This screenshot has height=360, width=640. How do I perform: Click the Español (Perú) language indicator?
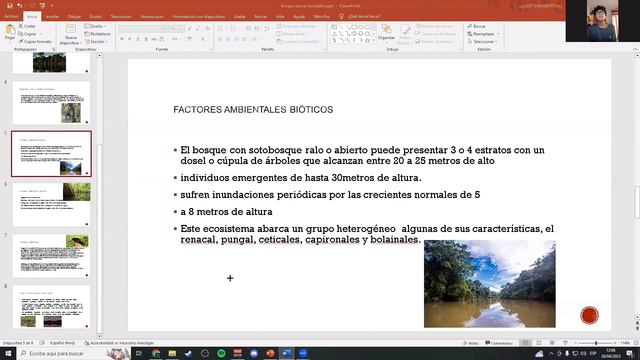[62, 343]
